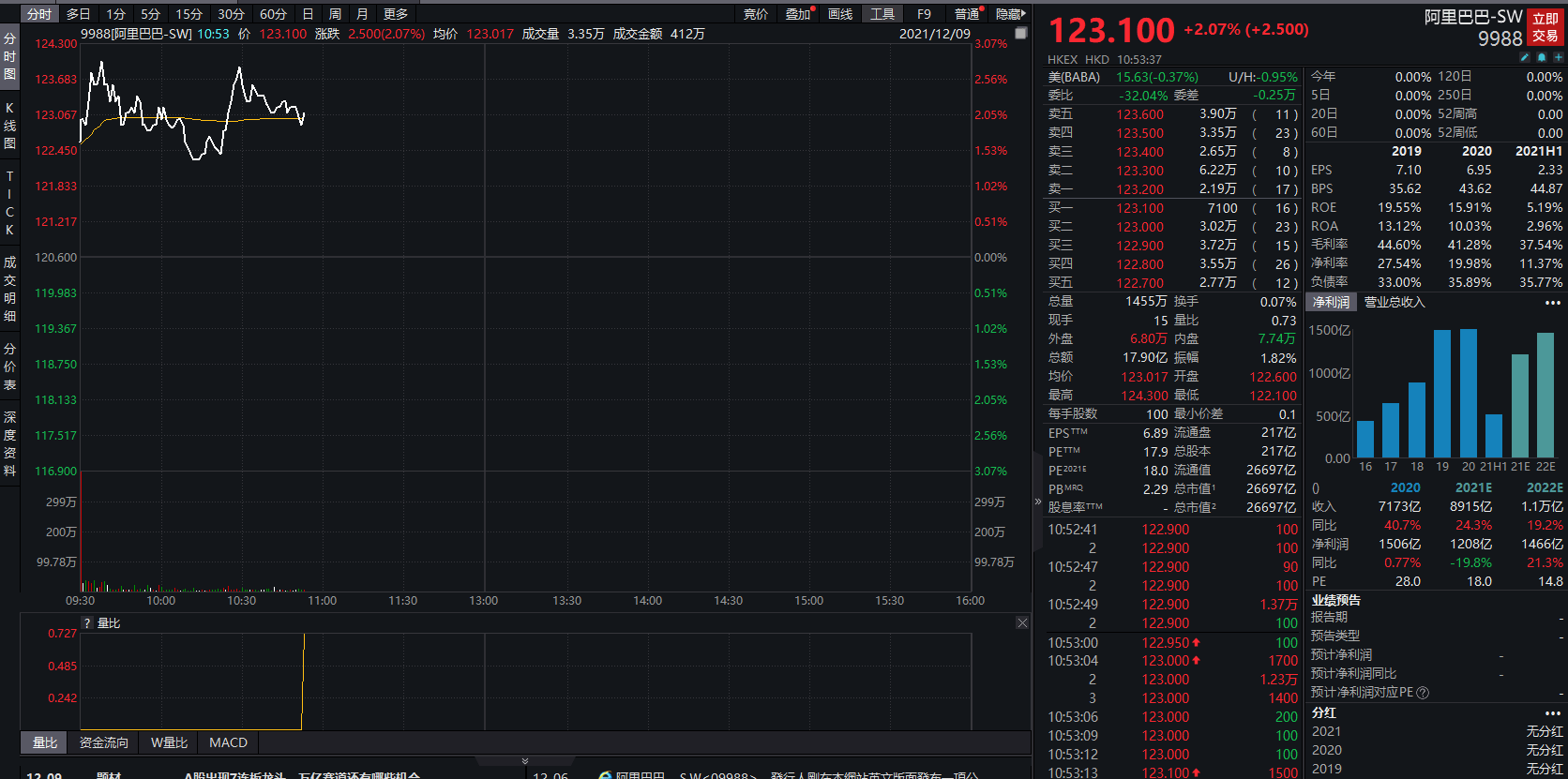1568x779 pixels.
Task: Switch to the 资金流向 indicator tab
Action: click(x=103, y=742)
